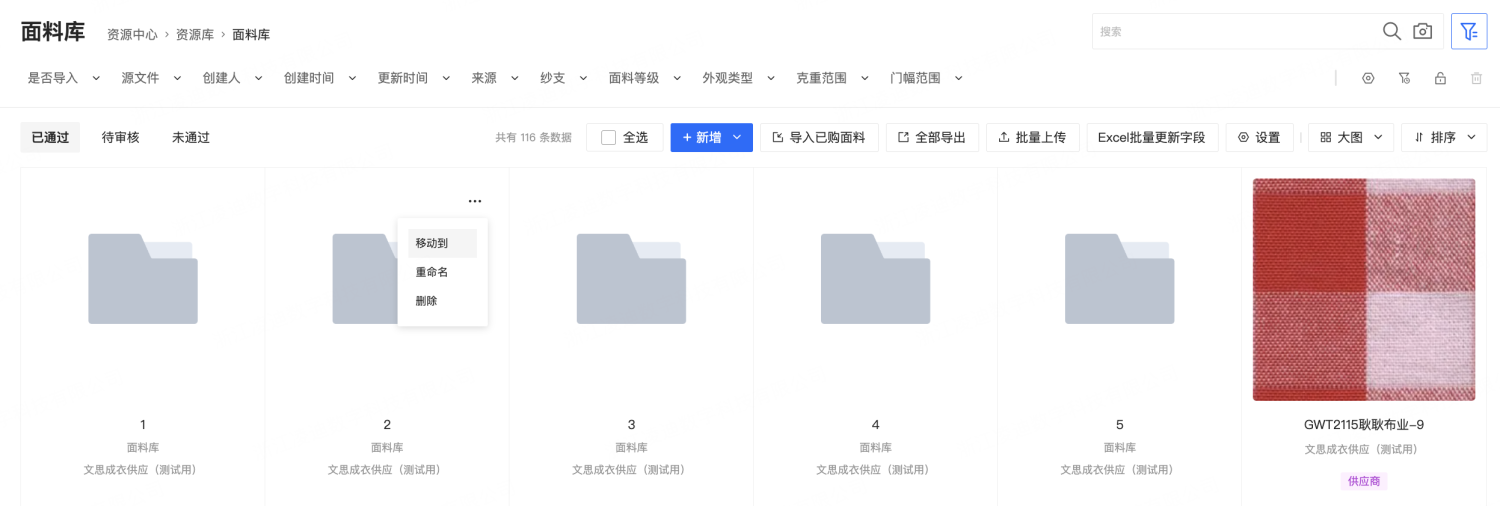The height and width of the screenshot is (506, 1500).
Task: Open the three-dots menu on folder 2
Action: point(474,201)
